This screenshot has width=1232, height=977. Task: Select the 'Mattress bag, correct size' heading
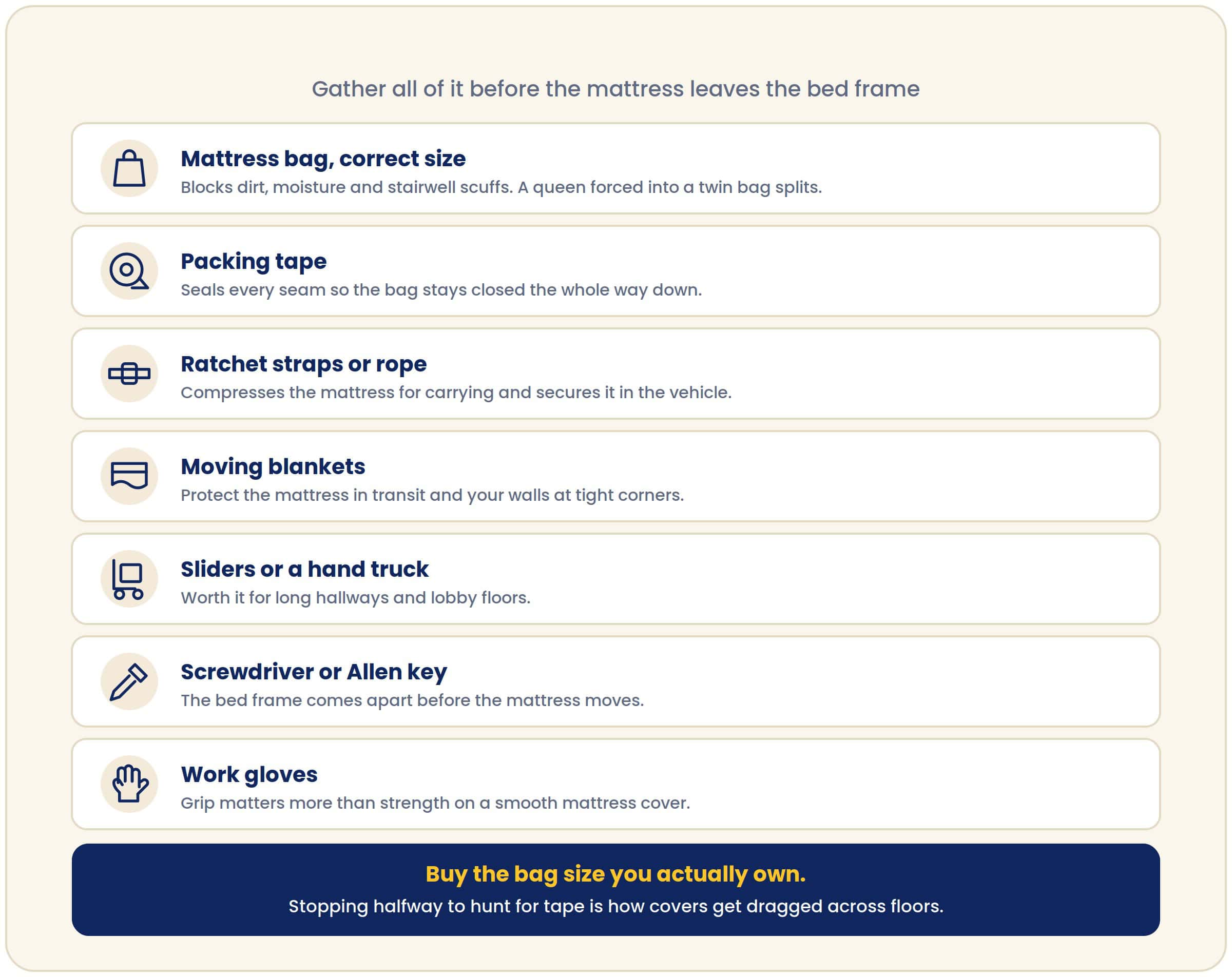coord(323,159)
